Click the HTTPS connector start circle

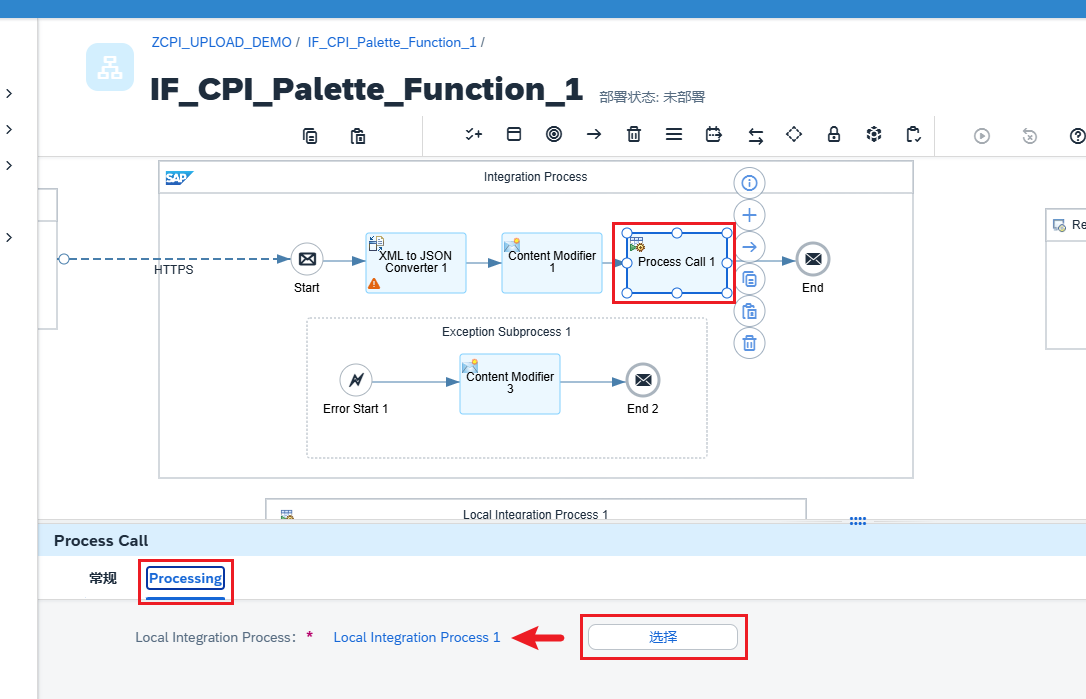click(x=64, y=259)
